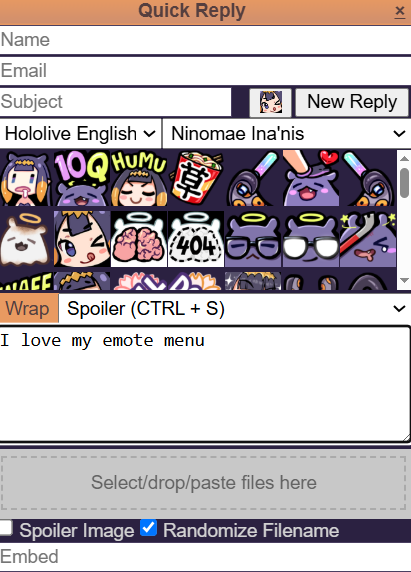411x572 pixels.
Task: Toggle emote menu via Ina face button
Action: tap(270, 102)
